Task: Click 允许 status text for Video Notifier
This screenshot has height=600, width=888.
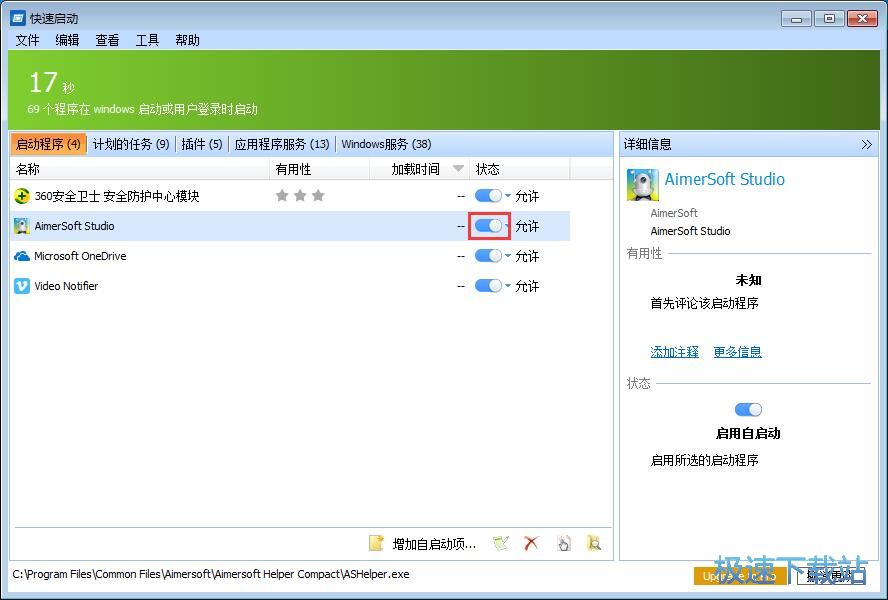Action: (x=527, y=286)
